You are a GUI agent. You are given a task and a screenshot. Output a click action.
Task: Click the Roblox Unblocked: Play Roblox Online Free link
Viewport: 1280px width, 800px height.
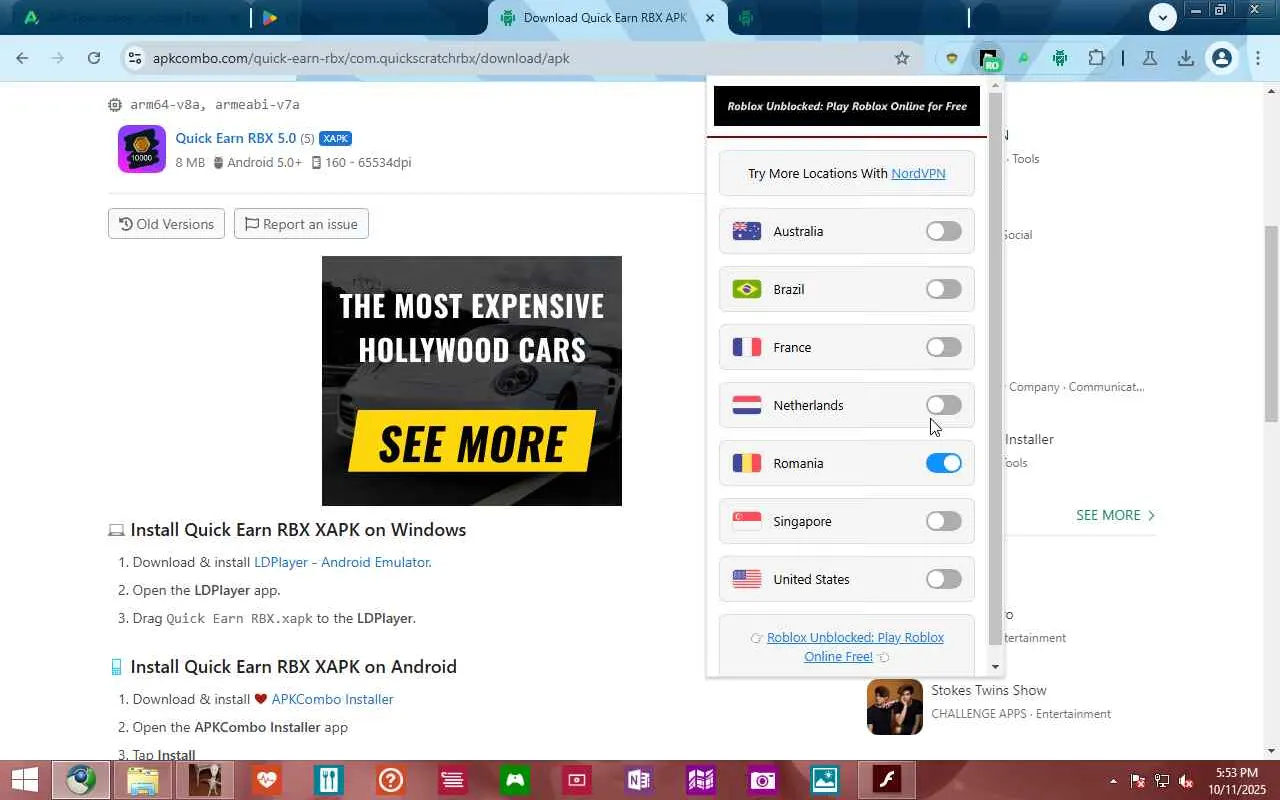tap(855, 647)
